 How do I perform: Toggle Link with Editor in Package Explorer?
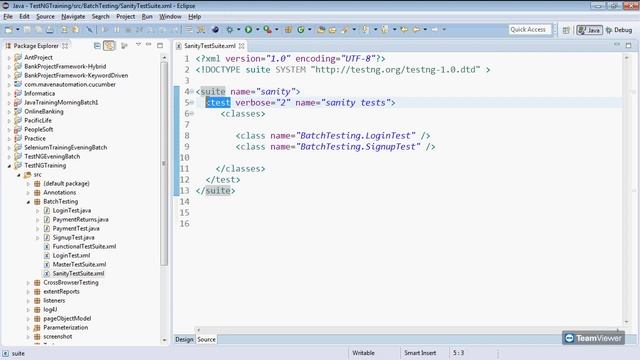(109, 46)
